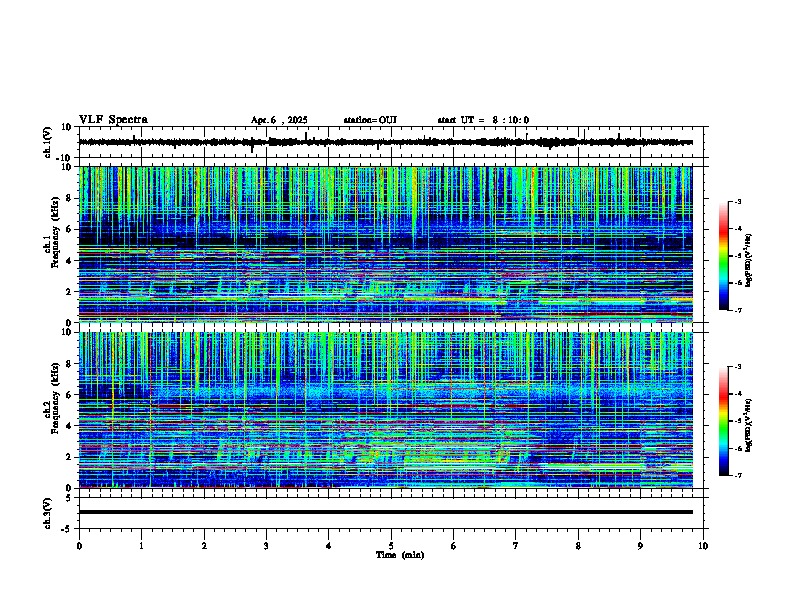Click inside the ch.1 spectrogram plot
792x612 pixels.
pyautogui.click(x=385, y=244)
